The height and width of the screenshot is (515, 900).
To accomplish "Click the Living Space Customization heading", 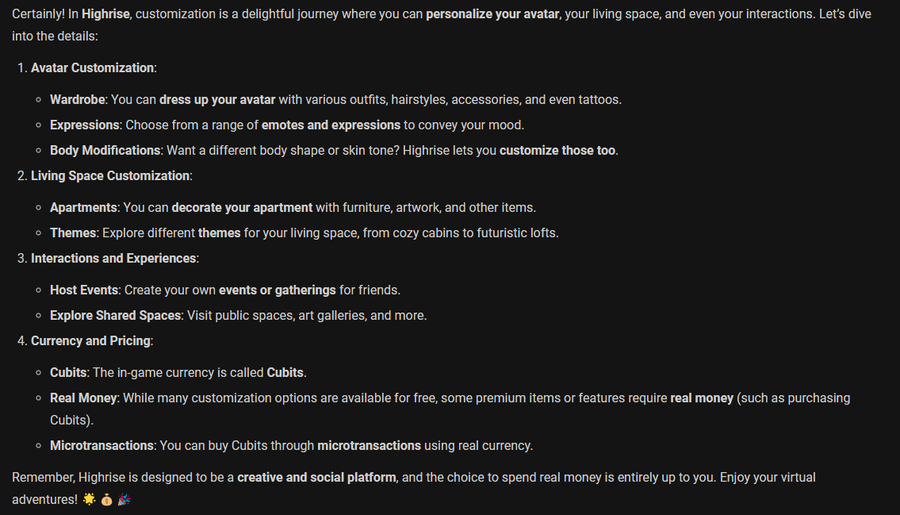I will tap(110, 176).
